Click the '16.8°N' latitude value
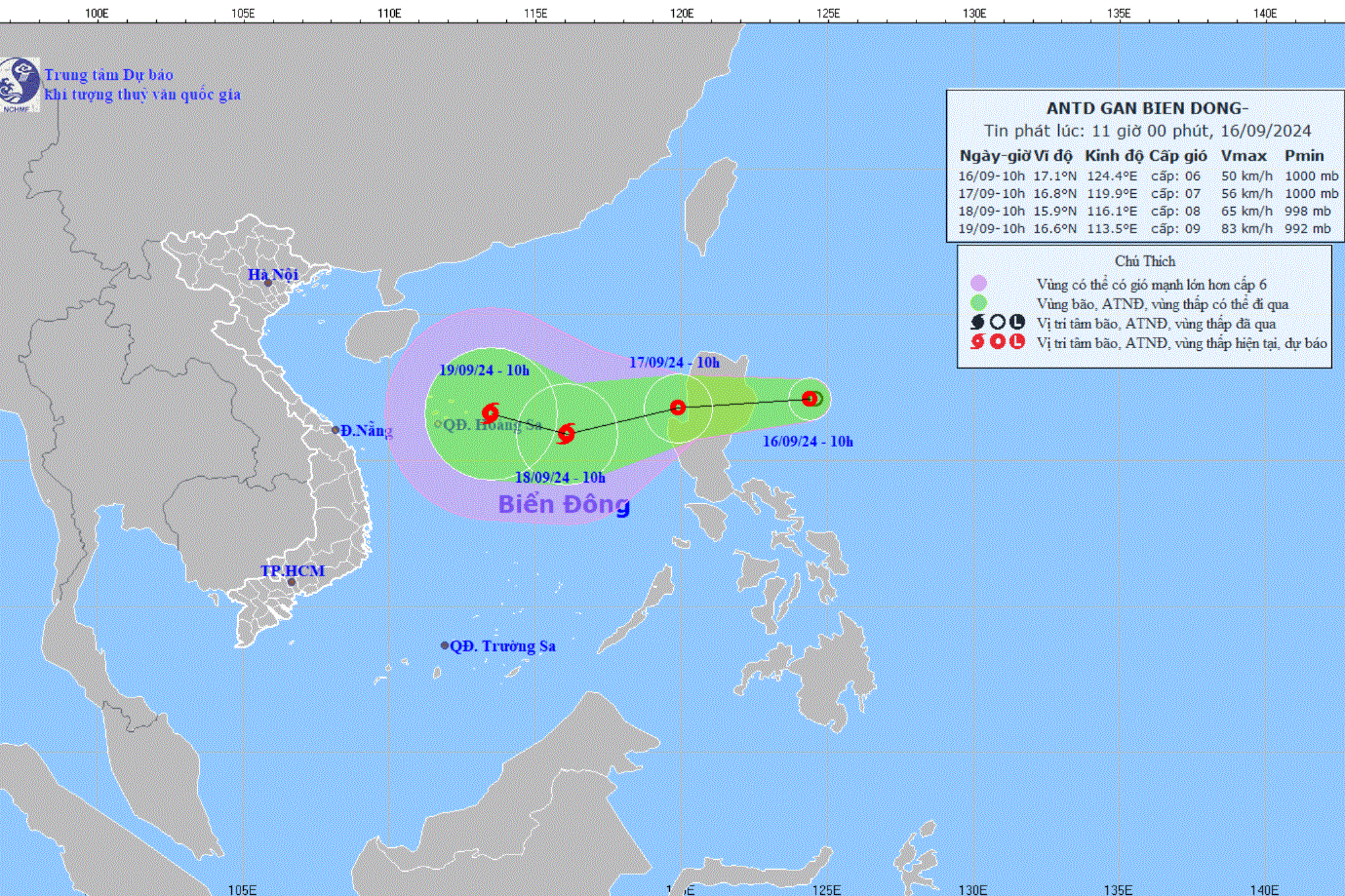The image size is (1345, 896). (x=1055, y=194)
